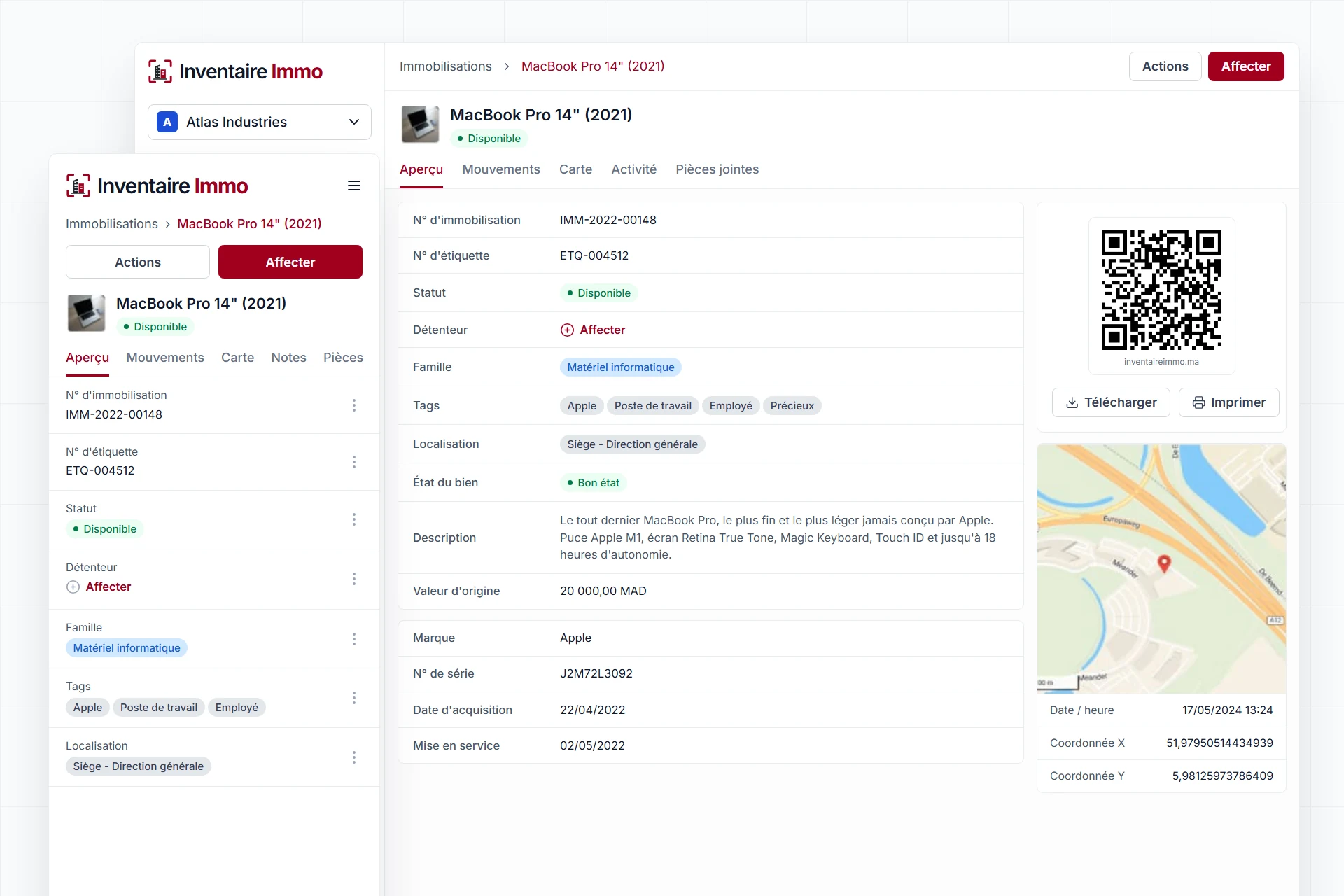
Task: Open kebab menu for Tags row
Action: (x=354, y=698)
